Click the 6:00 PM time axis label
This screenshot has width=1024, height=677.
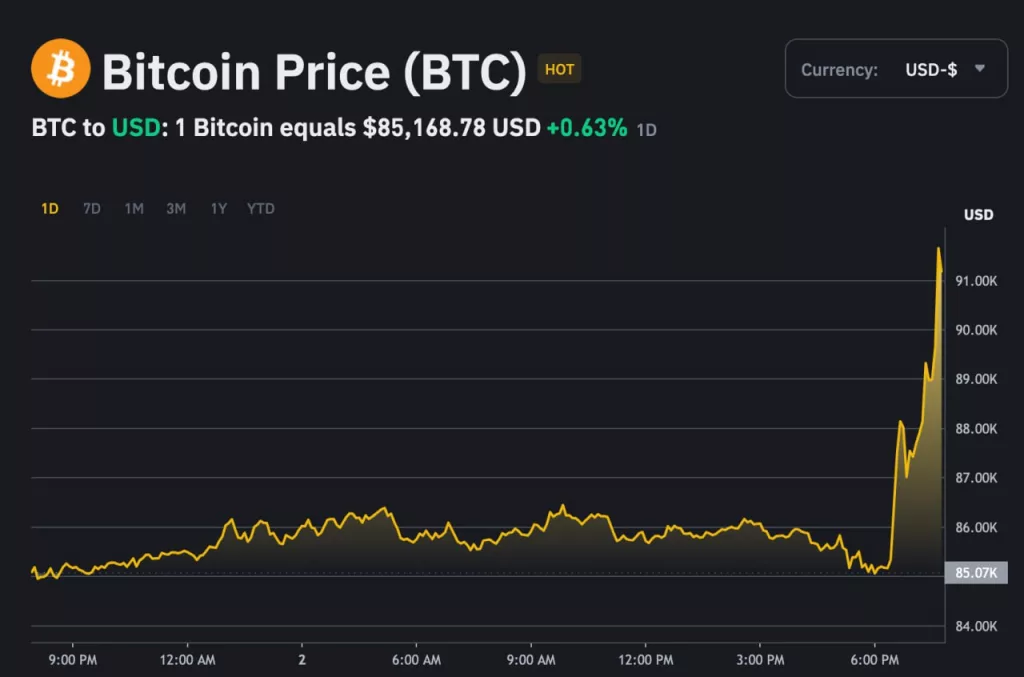875,660
